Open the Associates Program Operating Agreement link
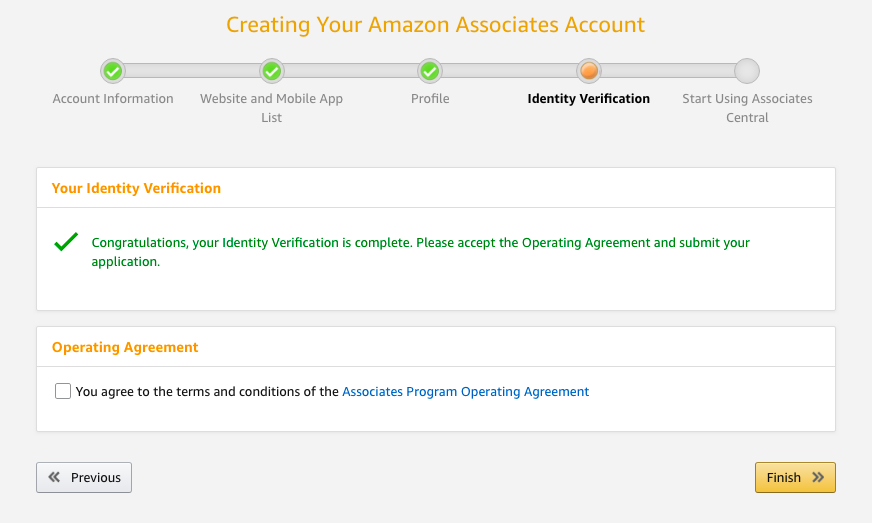 (465, 392)
